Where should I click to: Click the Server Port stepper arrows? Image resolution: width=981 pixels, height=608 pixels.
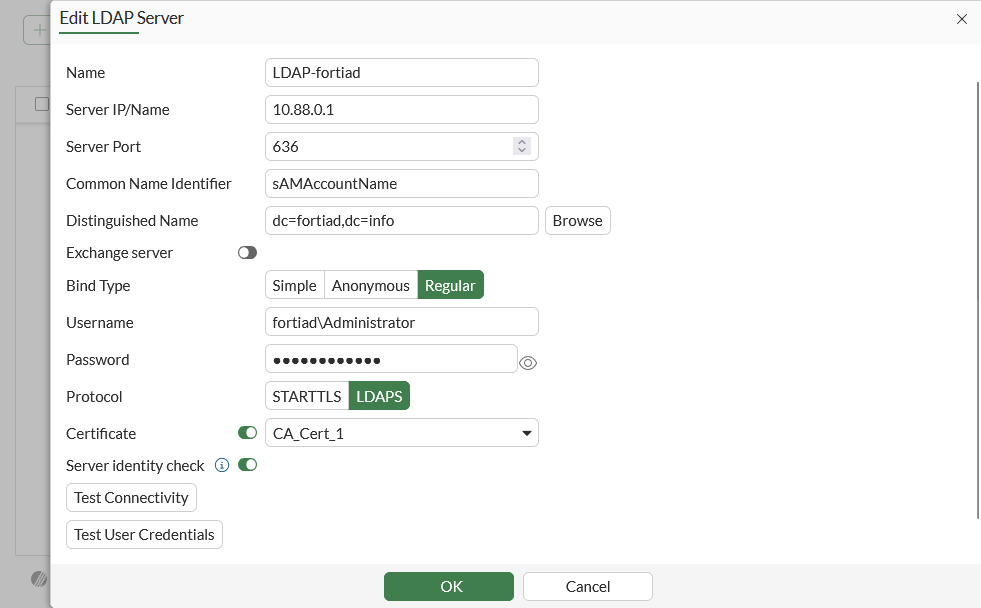(x=521, y=146)
